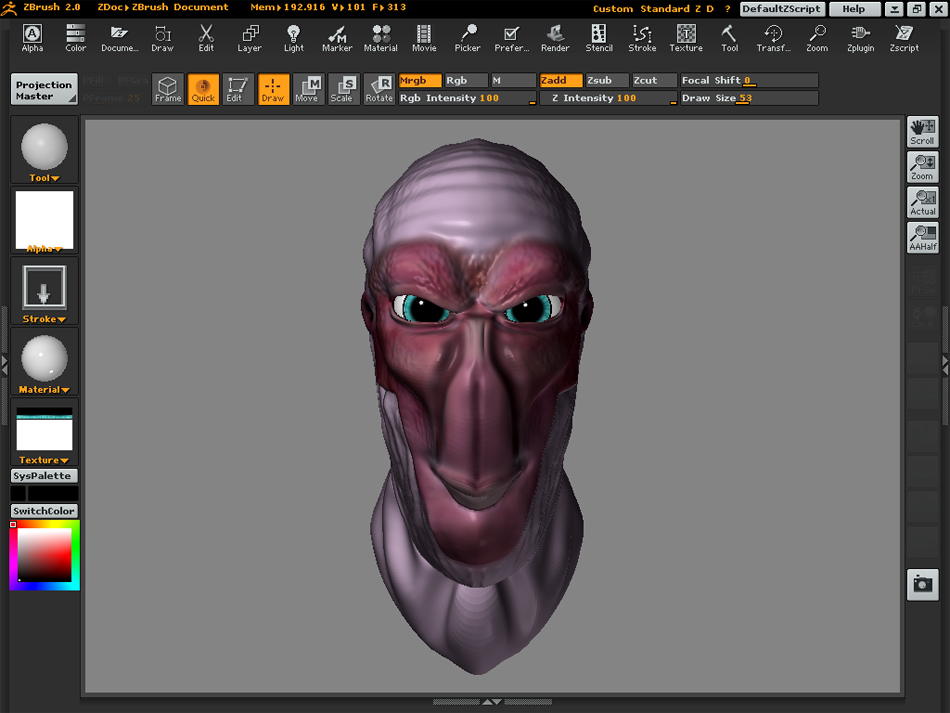Click the SwitchColor button
This screenshot has width=950, height=713.
pyautogui.click(x=44, y=511)
